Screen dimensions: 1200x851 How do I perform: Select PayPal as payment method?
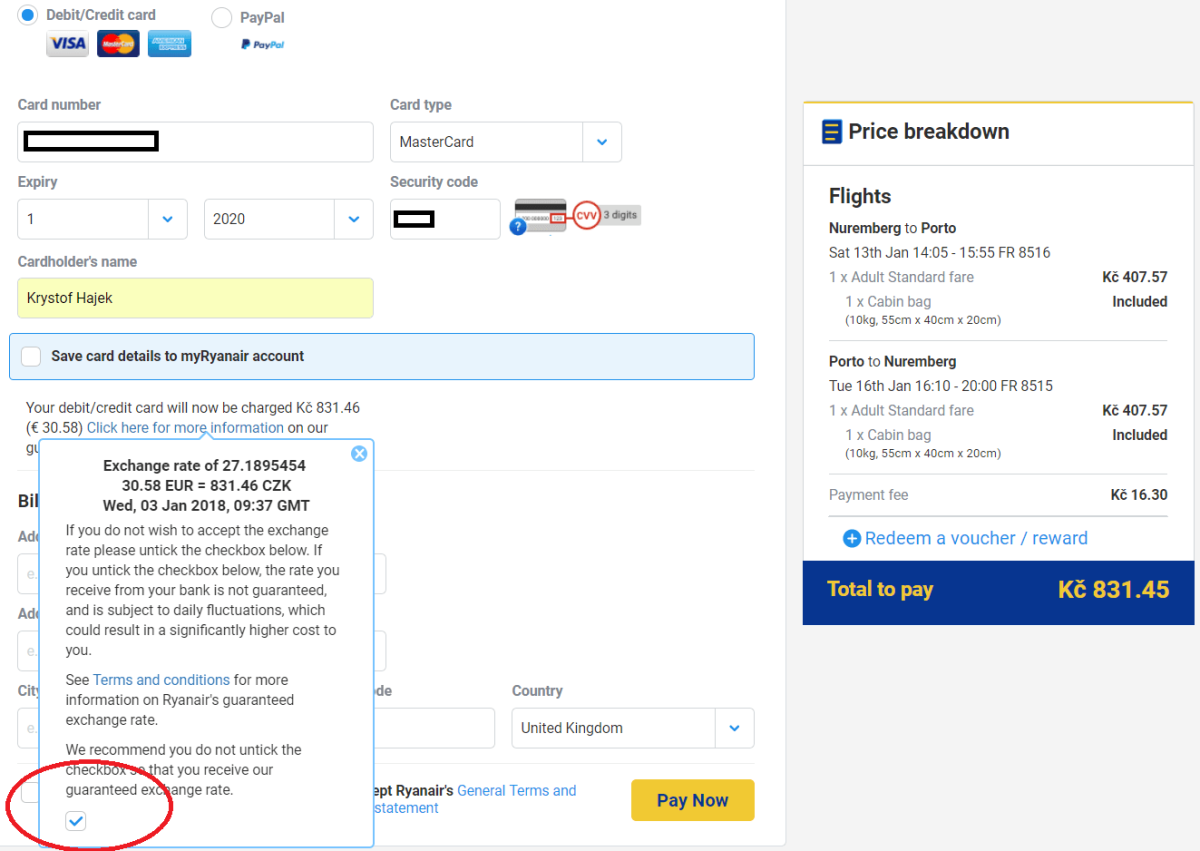(222, 18)
